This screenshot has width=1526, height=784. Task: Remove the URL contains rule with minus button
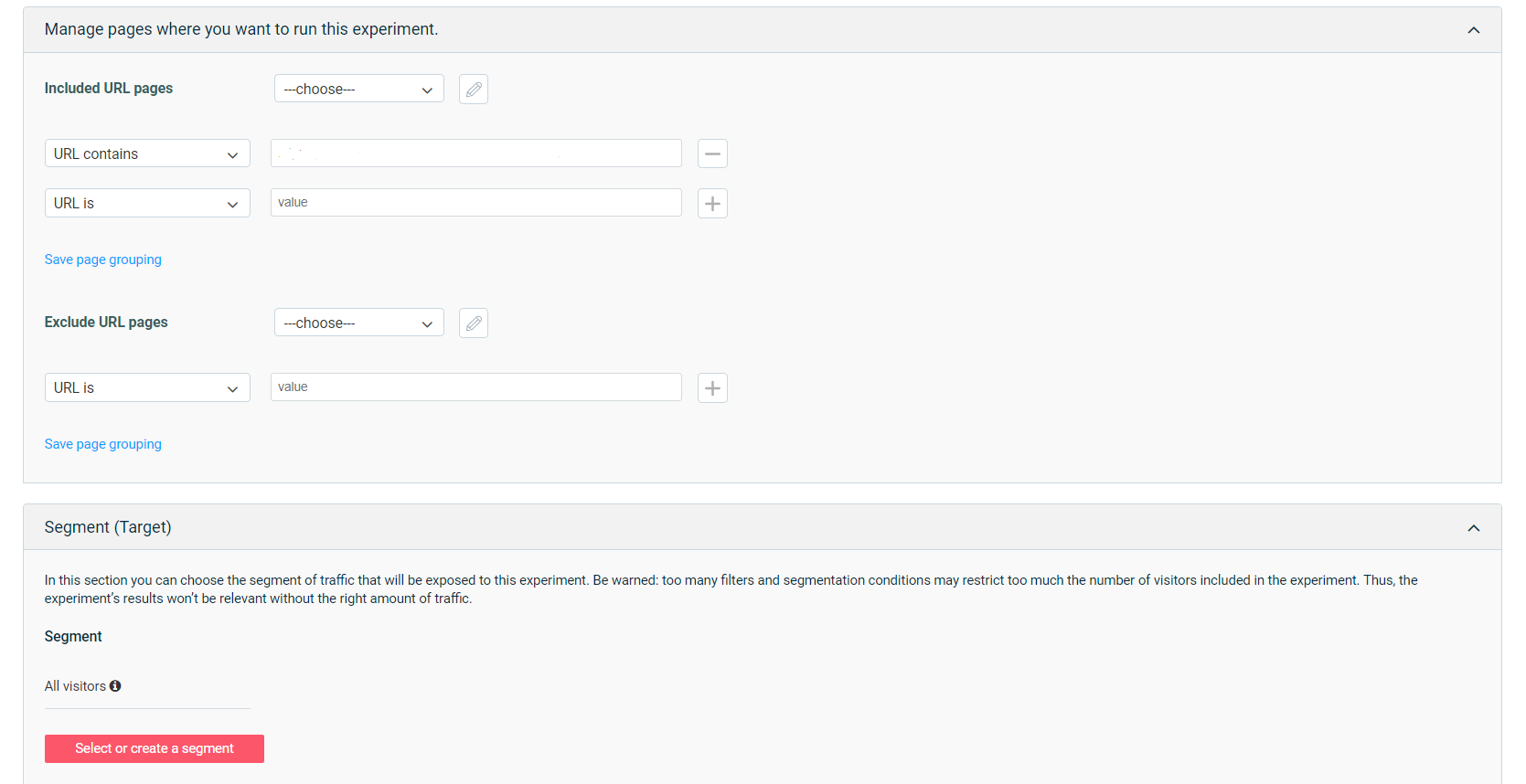point(712,154)
